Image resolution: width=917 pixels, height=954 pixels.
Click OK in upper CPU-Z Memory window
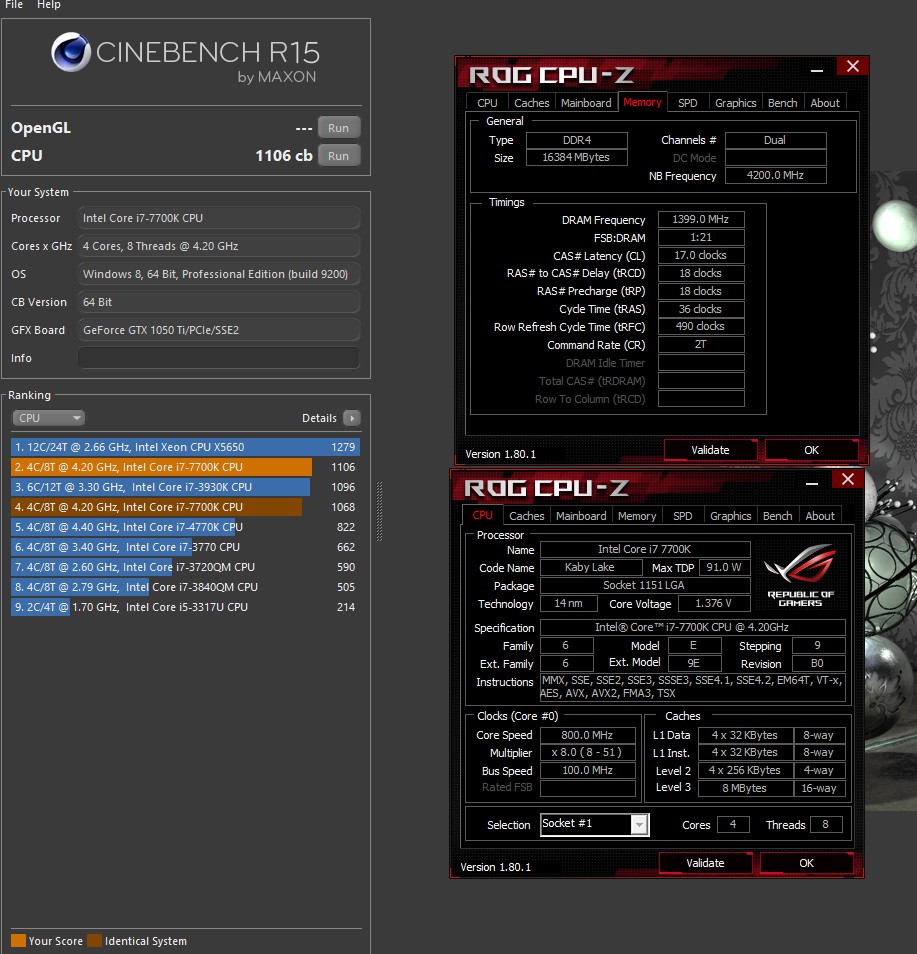tap(811, 450)
